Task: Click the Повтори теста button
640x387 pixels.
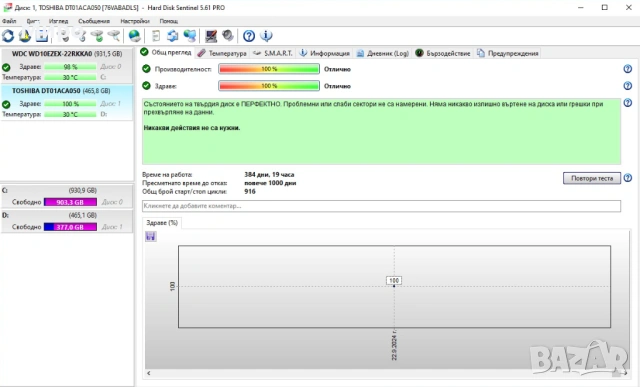Action: [x=592, y=178]
